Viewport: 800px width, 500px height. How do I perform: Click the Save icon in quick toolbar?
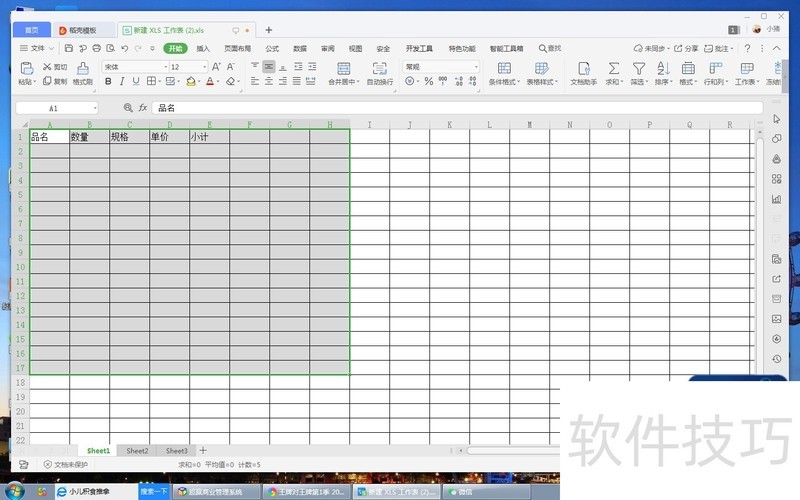pos(69,48)
